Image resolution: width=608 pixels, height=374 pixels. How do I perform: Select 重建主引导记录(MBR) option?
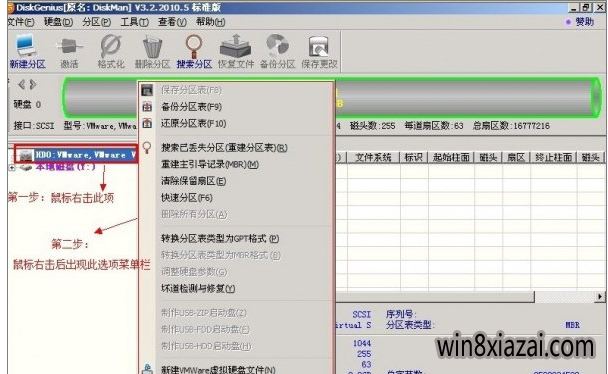pos(210,164)
